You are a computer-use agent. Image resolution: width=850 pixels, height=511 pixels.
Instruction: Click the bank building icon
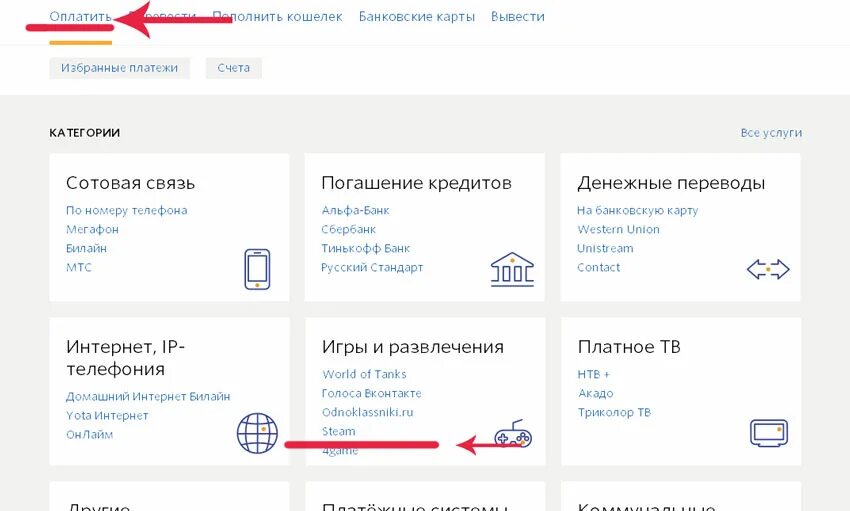[512, 269]
